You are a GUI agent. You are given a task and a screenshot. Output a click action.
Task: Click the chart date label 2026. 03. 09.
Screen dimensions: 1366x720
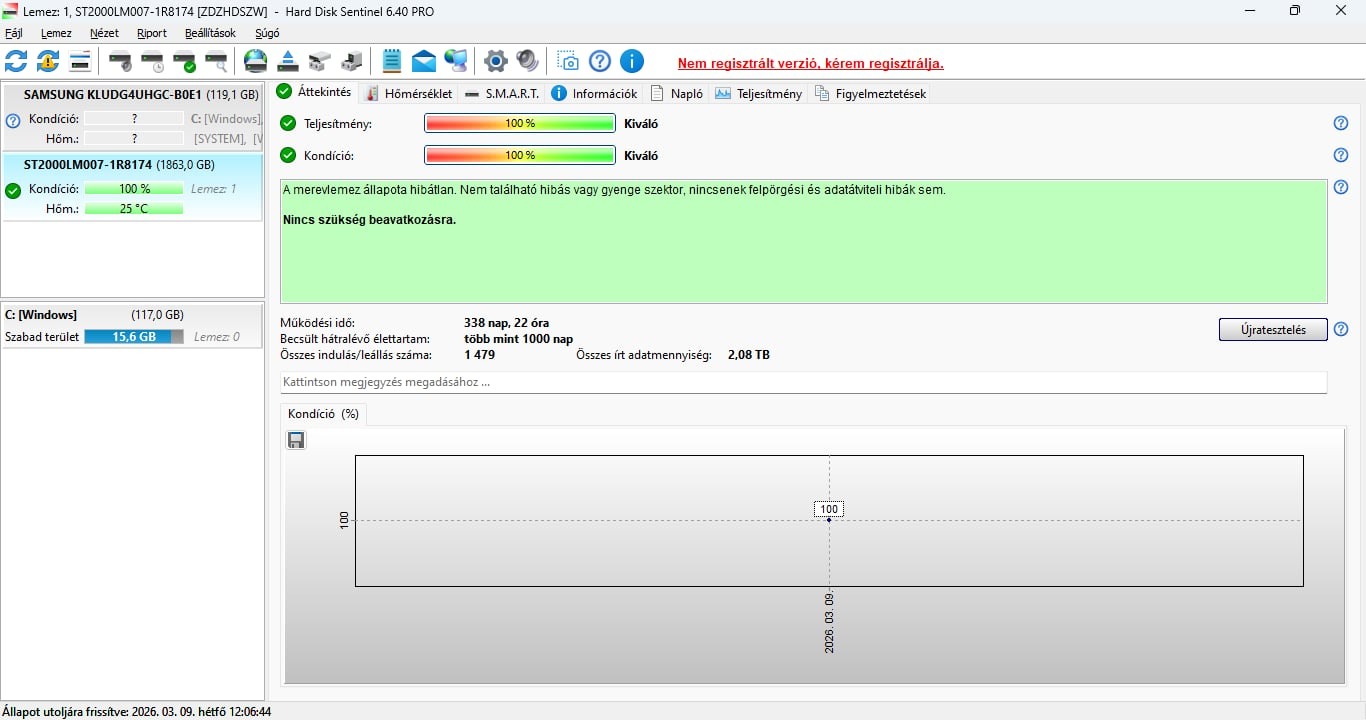point(829,622)
